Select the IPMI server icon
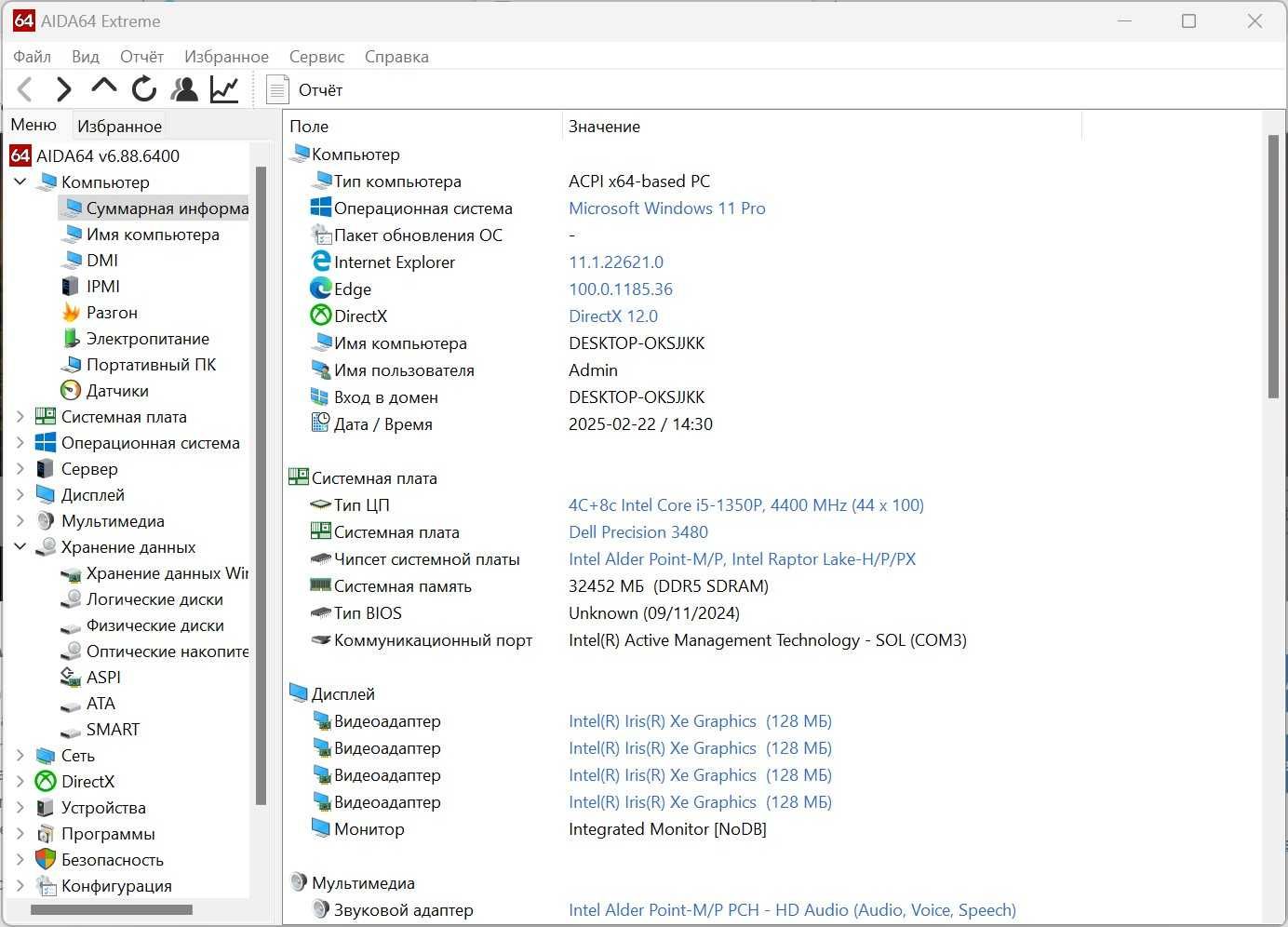The height and width of the screenshot is (927, 1288). (x=72, y=287)
